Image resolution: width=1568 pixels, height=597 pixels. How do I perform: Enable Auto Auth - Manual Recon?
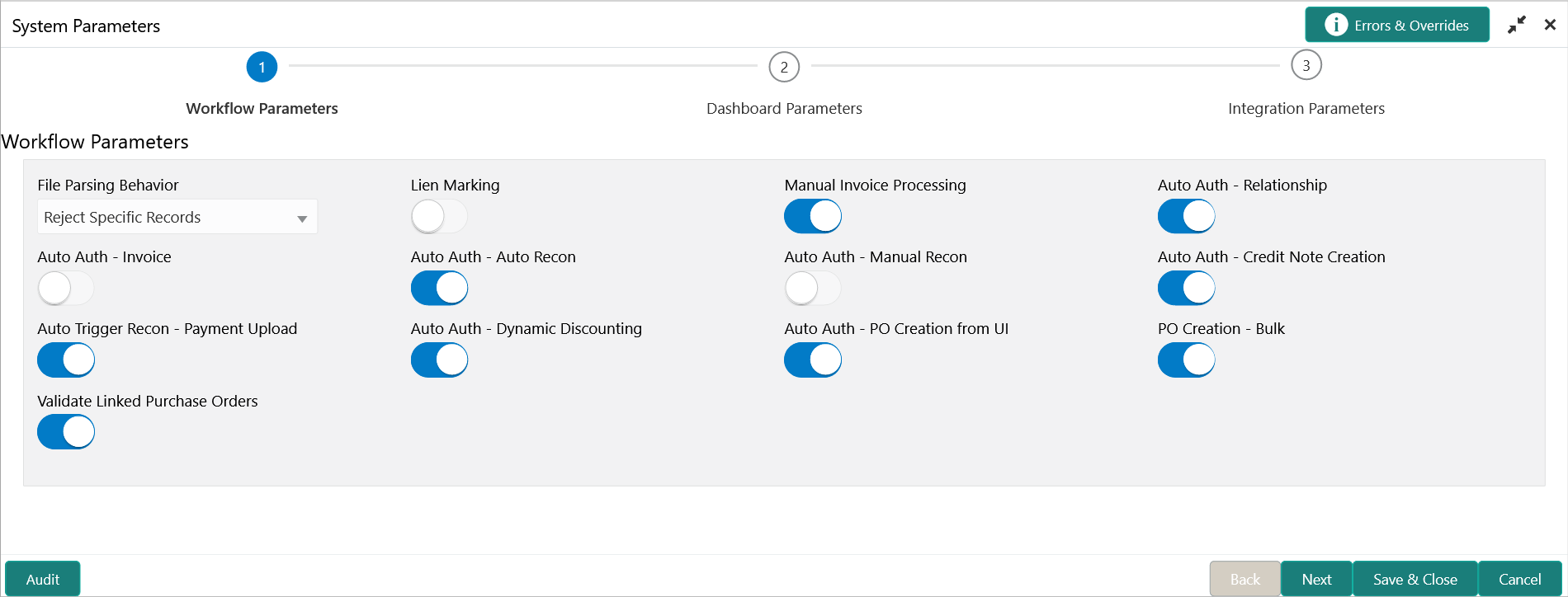click(813, 289)
